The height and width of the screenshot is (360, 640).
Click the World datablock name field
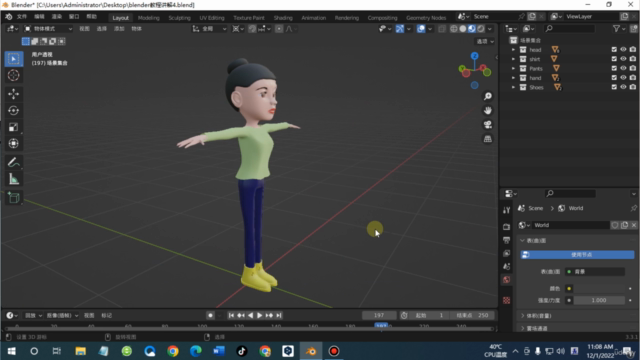pos(570,225)
